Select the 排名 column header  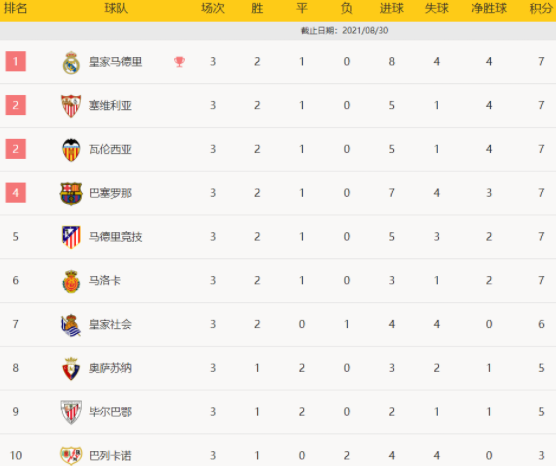[15, 8]
